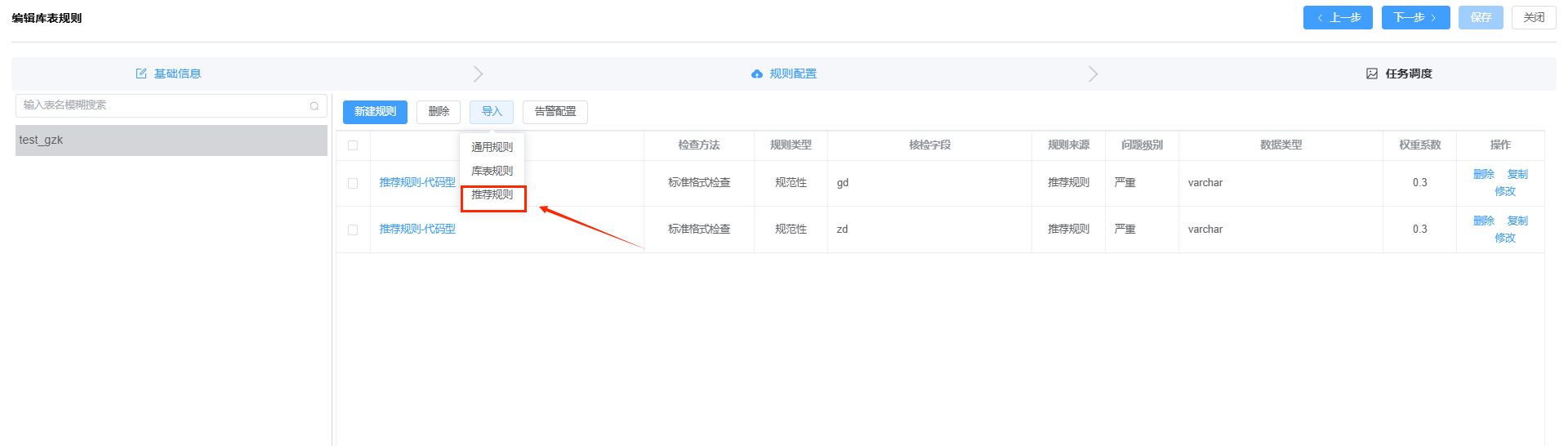Click the chevron arrow after 基础信息 step
Viewport: 1568px width, 446px height.
(x=479, y=74)
